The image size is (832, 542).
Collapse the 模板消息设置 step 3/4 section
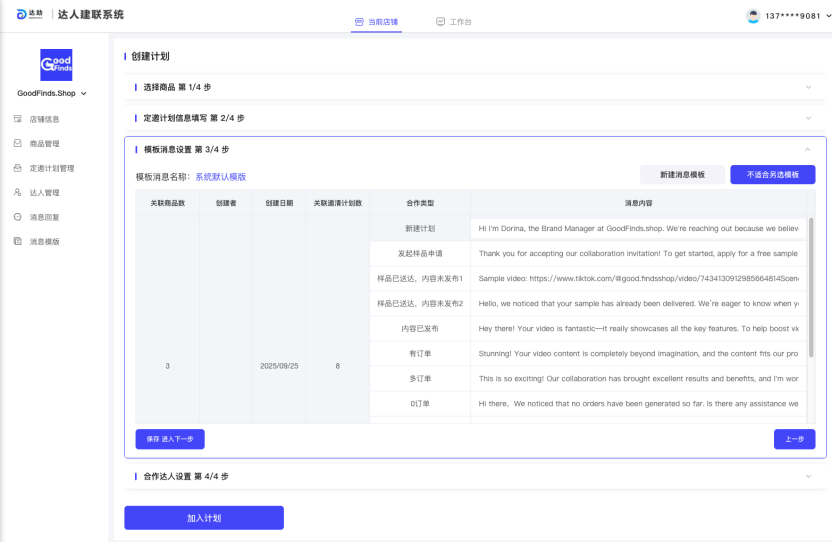(808, 149)
